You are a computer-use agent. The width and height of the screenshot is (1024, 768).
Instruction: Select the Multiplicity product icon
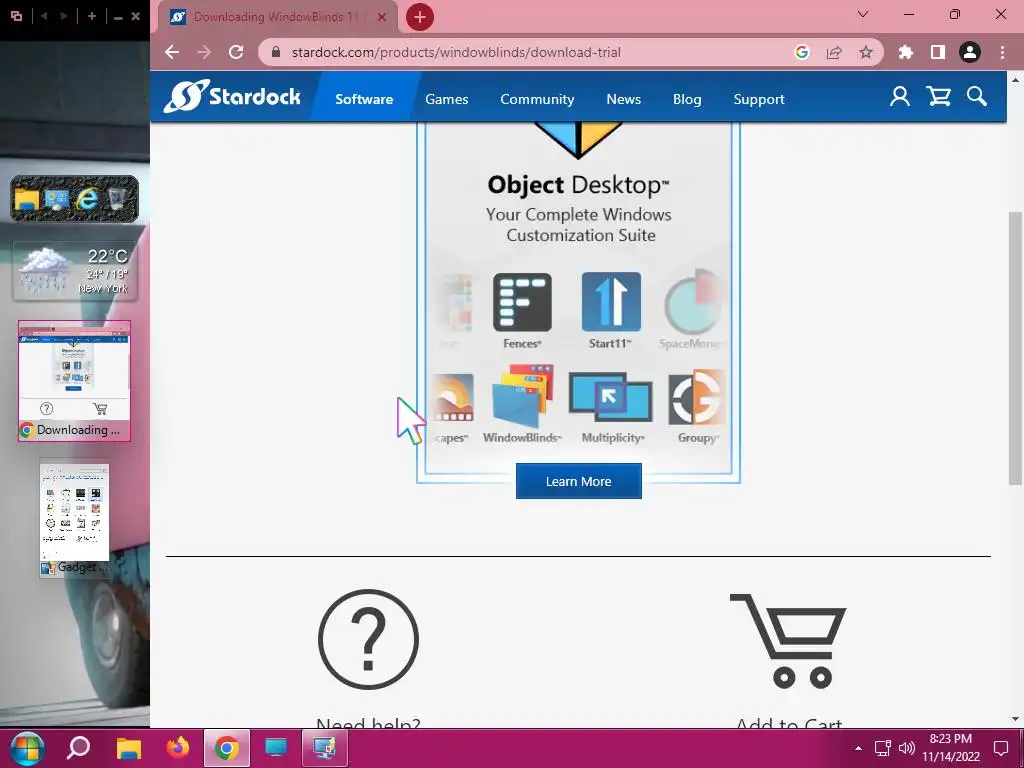pyautogui.click(x=611, y=396)
